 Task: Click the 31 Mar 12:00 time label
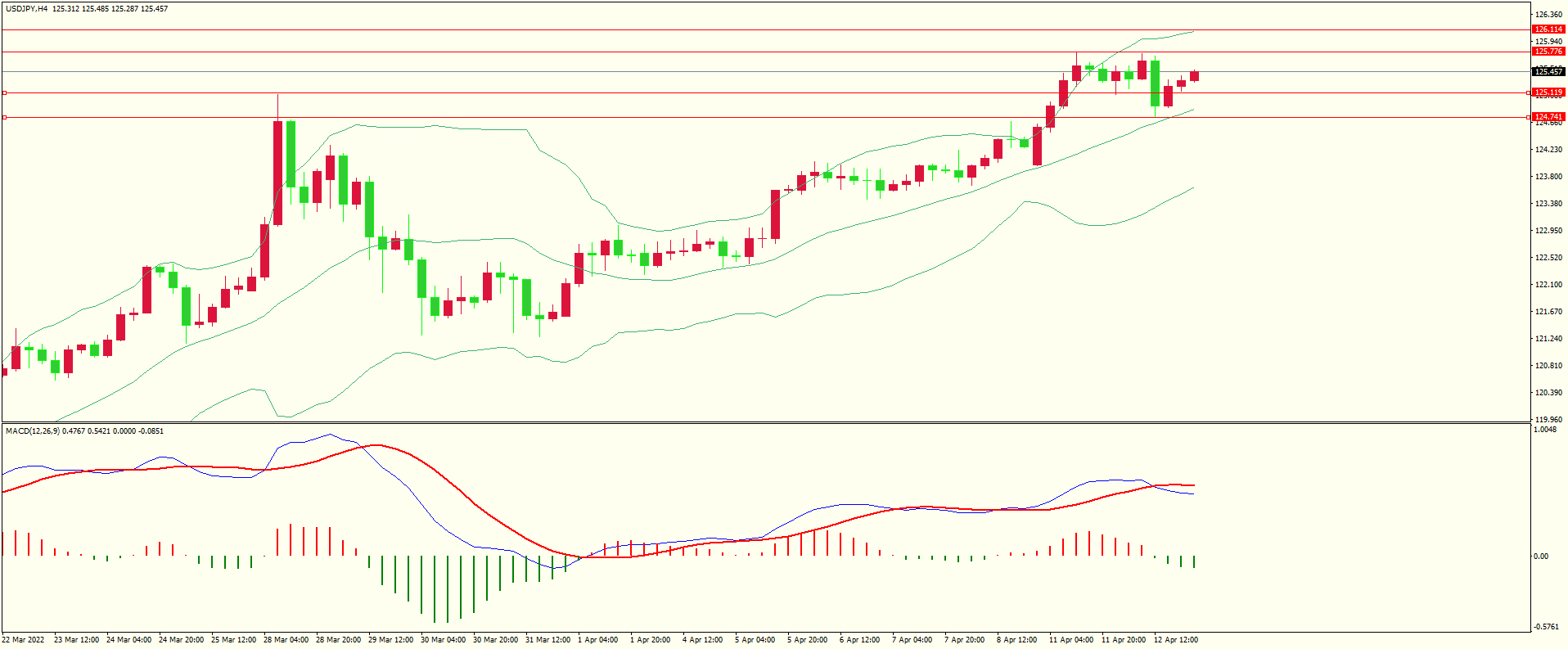(x=547, y=640)
